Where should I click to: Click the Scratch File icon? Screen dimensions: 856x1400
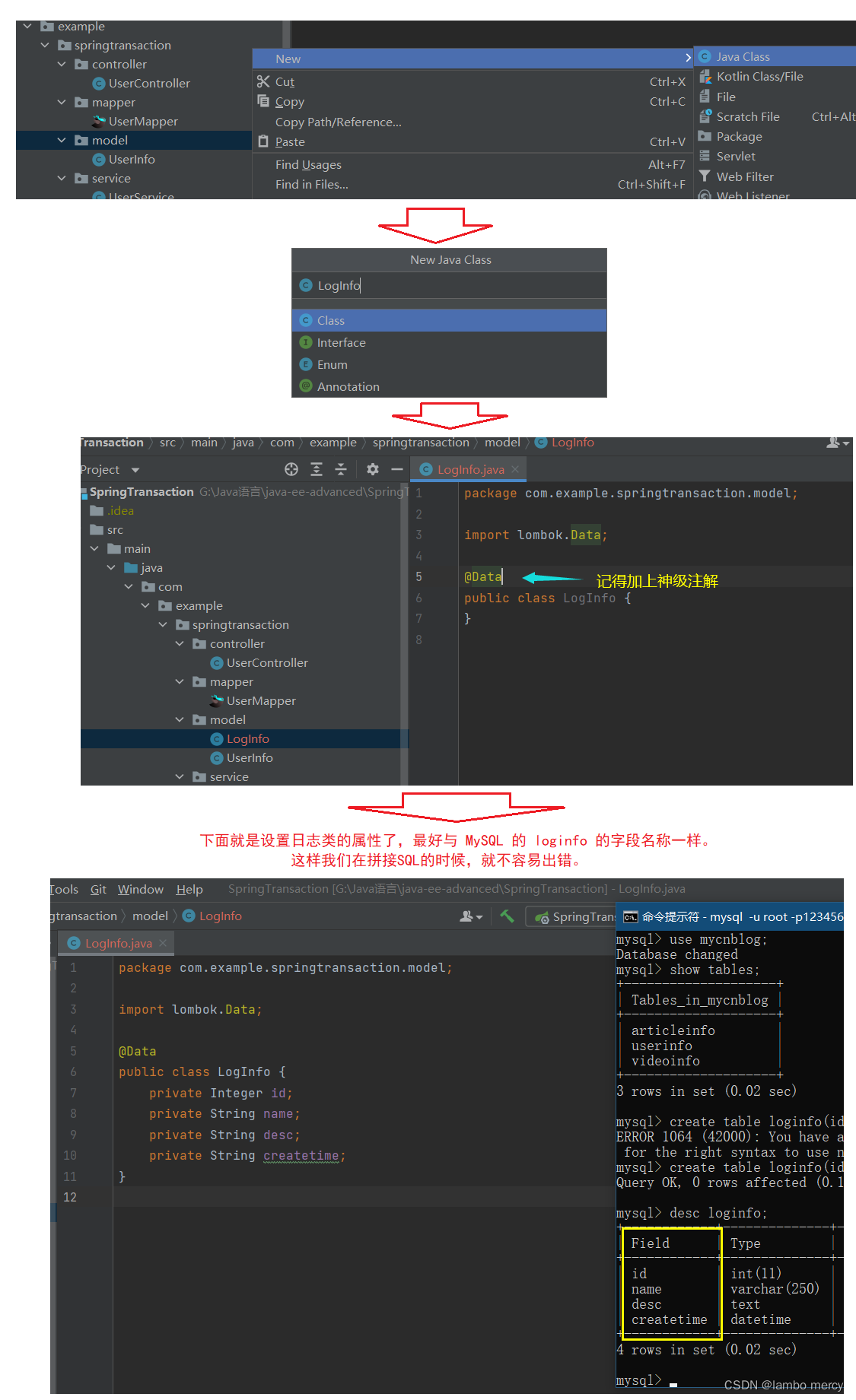point(705,116)
